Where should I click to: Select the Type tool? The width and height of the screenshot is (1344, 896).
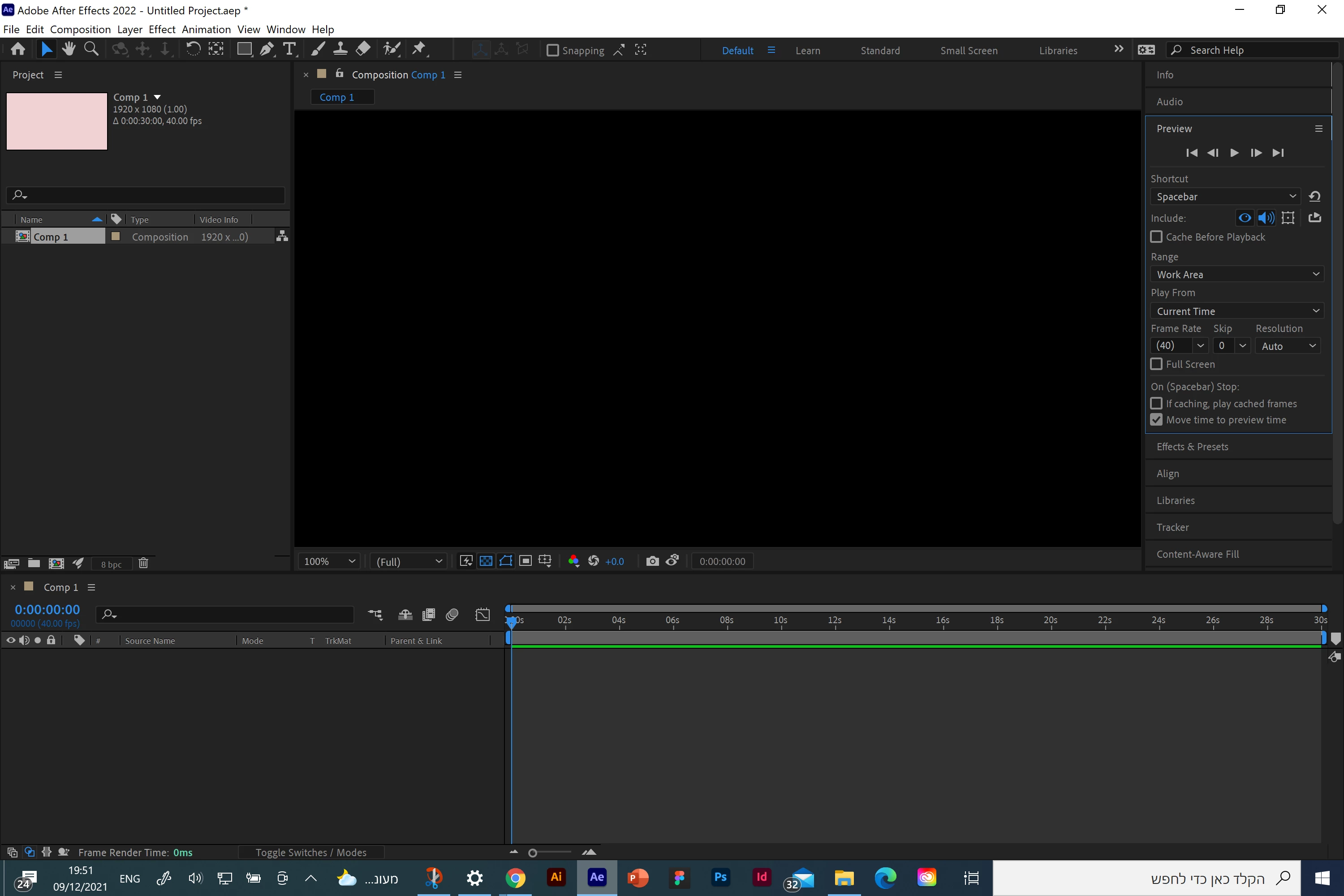click(x=289, y=50)
